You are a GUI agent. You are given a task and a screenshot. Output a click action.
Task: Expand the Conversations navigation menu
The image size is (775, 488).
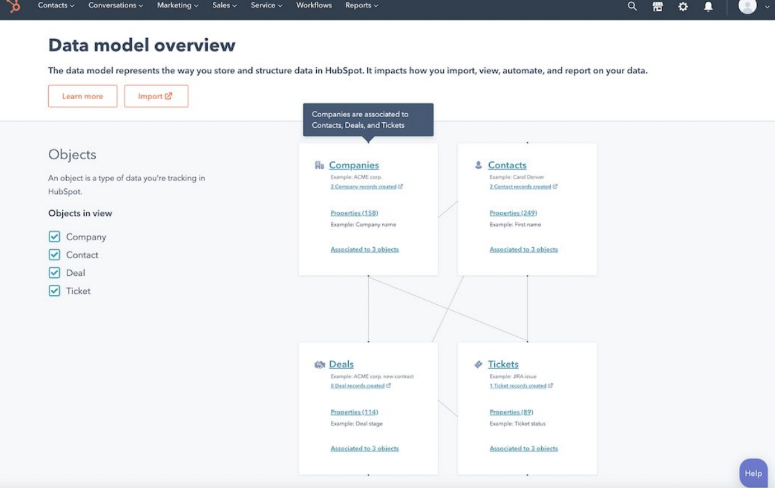pos(116,5)
